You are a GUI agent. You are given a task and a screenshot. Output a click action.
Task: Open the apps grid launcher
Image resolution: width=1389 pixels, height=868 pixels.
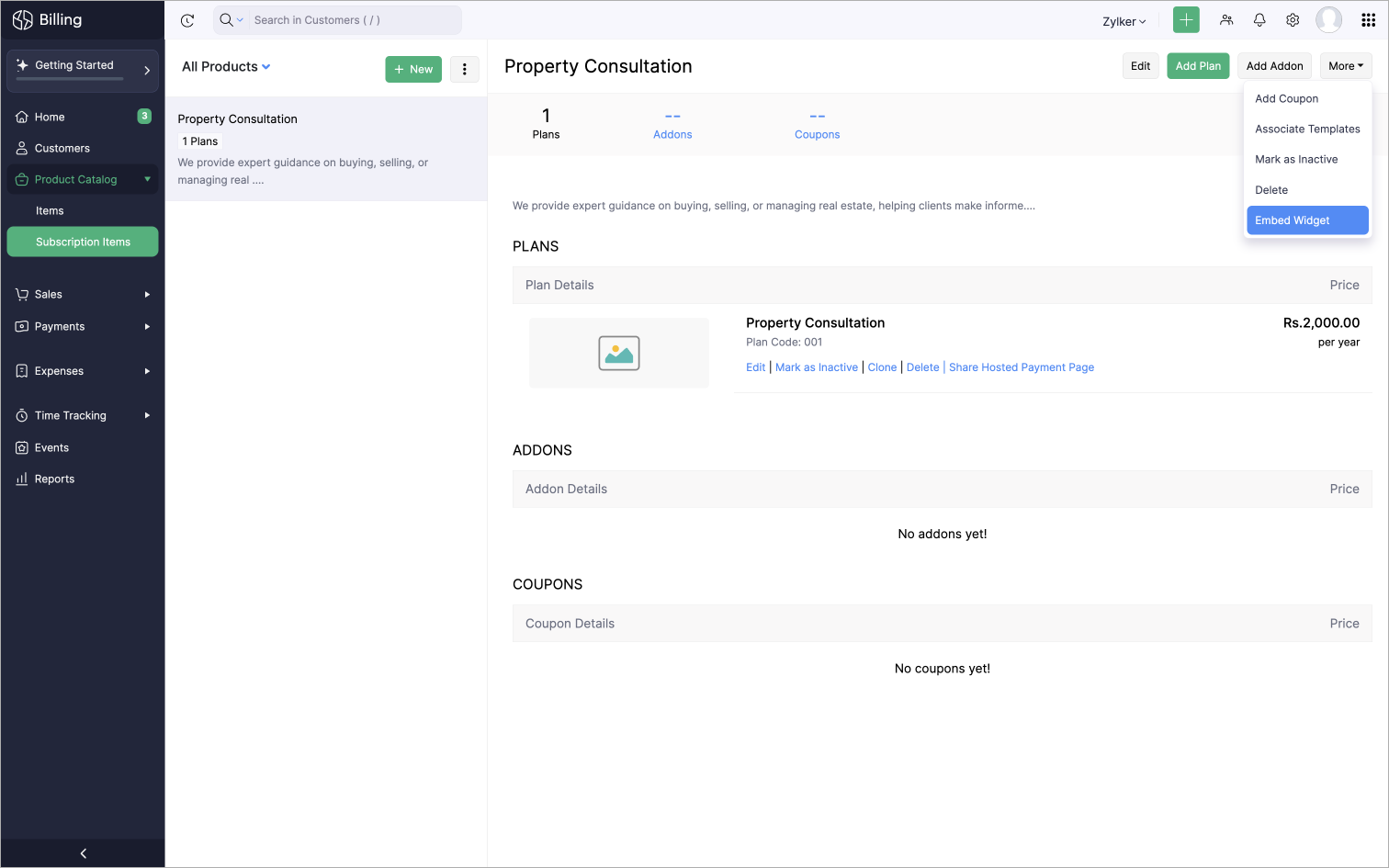1368,20
